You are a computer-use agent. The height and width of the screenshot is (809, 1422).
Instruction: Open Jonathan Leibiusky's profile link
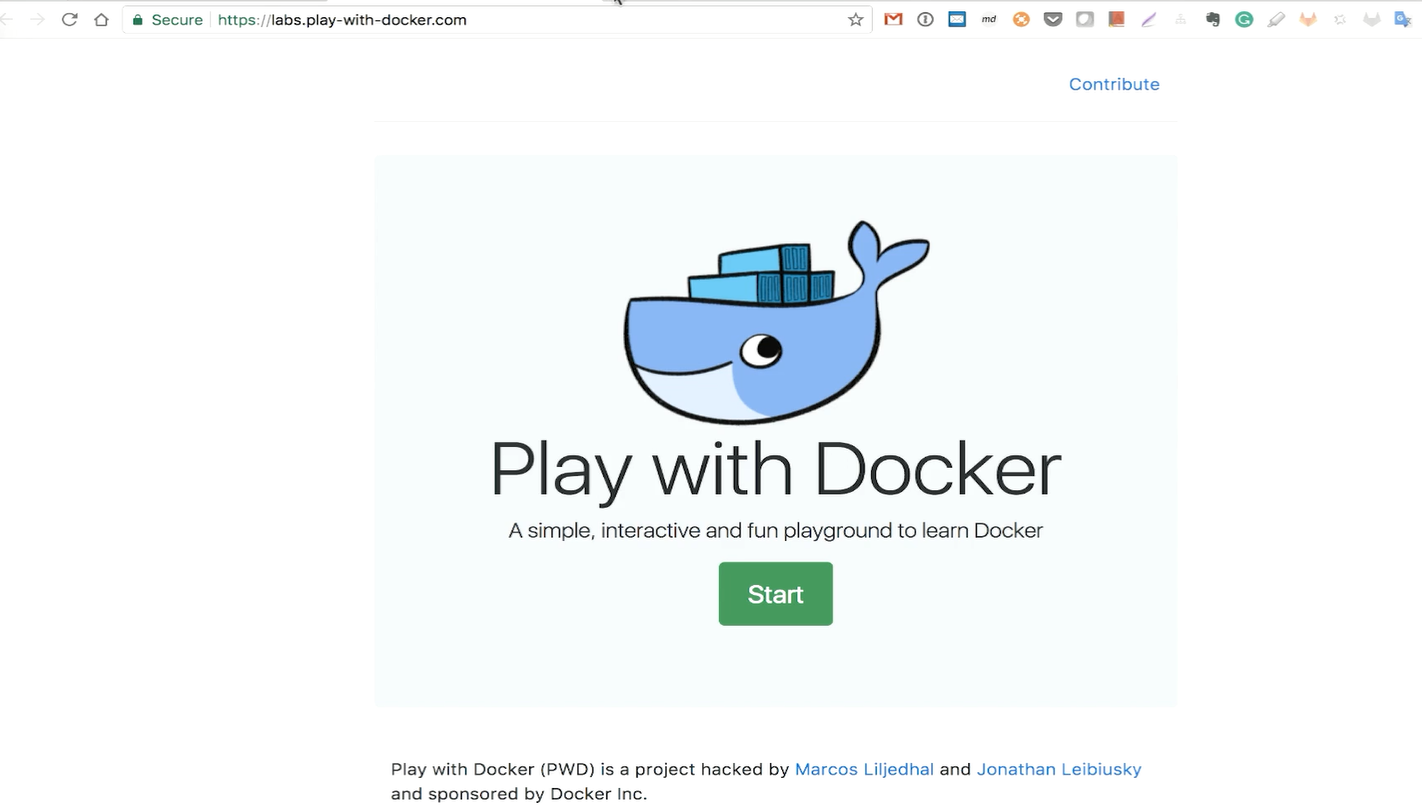coord(1059,769)
